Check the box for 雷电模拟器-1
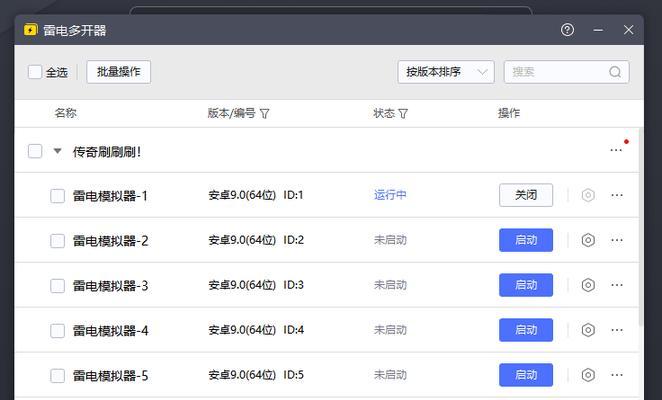Viewport: 662px width, 400px height. (x=57, y=196)
